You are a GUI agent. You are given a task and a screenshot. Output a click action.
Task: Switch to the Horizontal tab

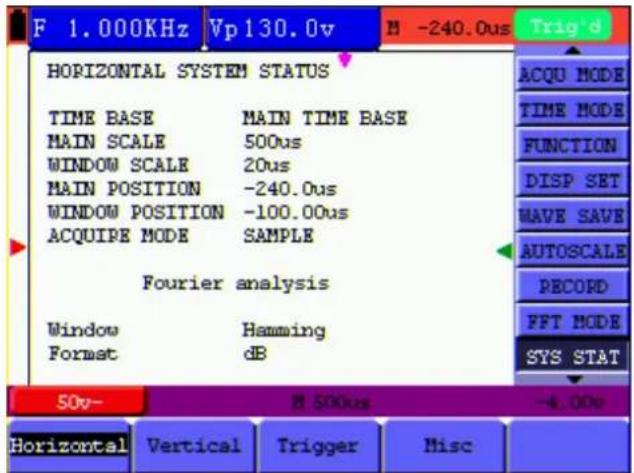tap(68, 446)
